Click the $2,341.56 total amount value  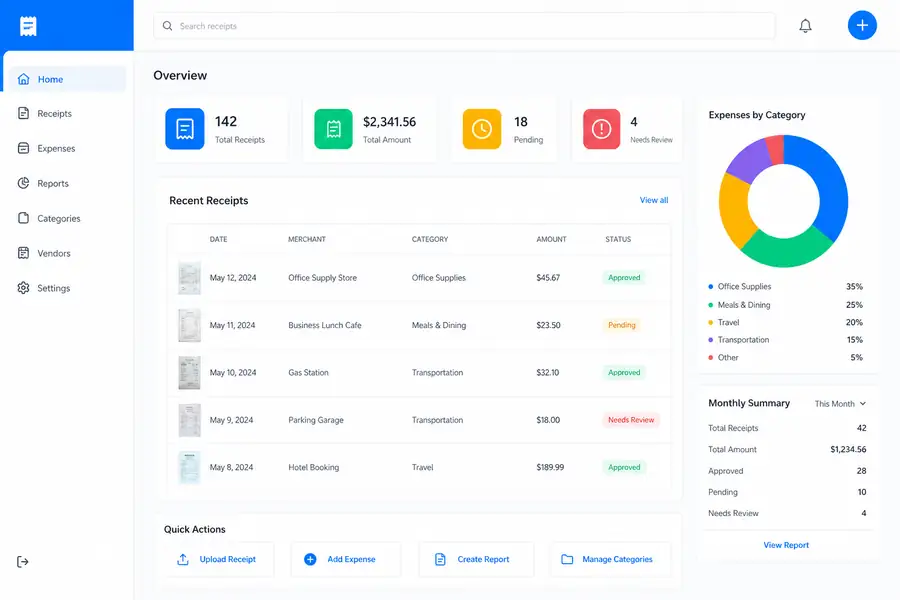(389, 122)
